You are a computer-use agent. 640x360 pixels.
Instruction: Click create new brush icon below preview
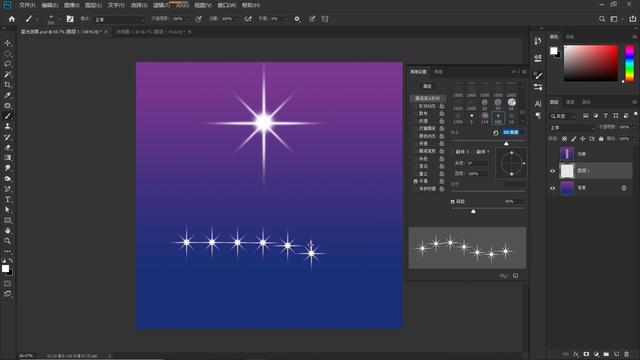pyautogui.click(x=516, y=276)
